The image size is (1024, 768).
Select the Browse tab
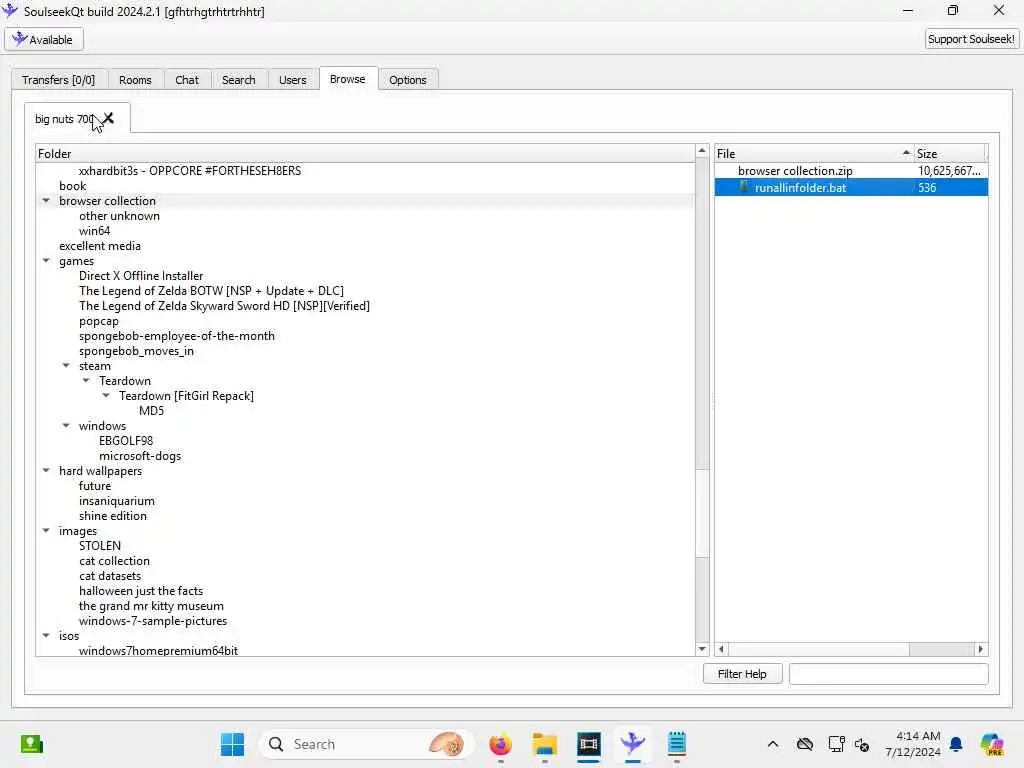(x=347, y=79)
